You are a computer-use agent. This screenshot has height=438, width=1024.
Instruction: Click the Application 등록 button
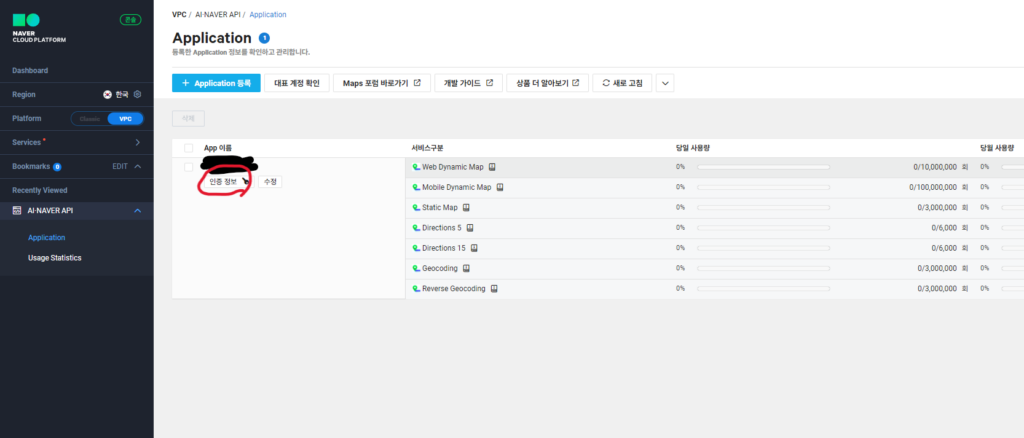coord(216,83)
